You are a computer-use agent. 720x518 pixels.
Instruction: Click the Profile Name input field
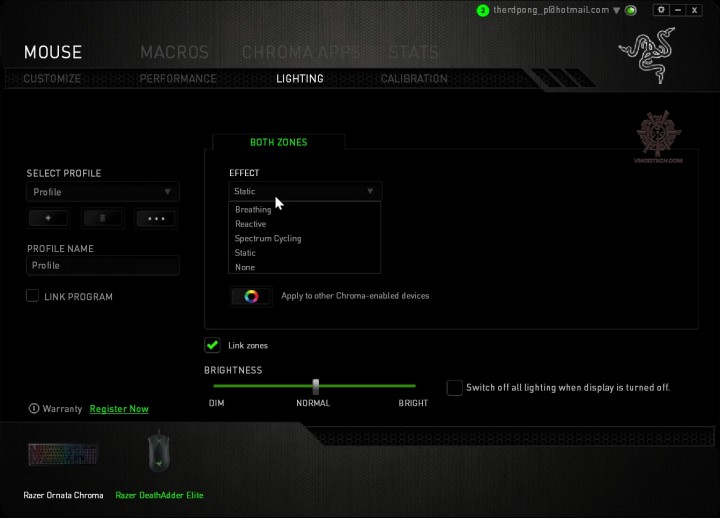click(103, 265)
